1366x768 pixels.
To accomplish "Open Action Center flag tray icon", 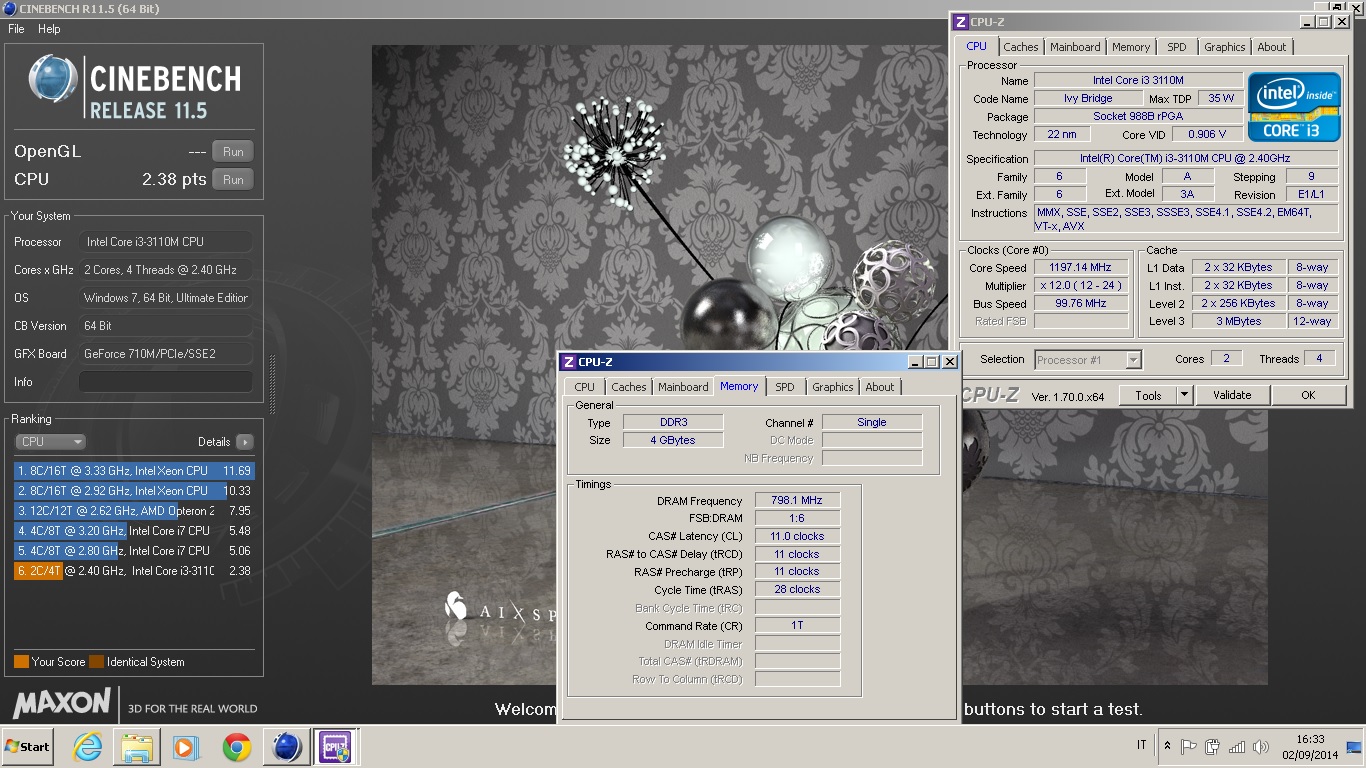I will 1189,746.
